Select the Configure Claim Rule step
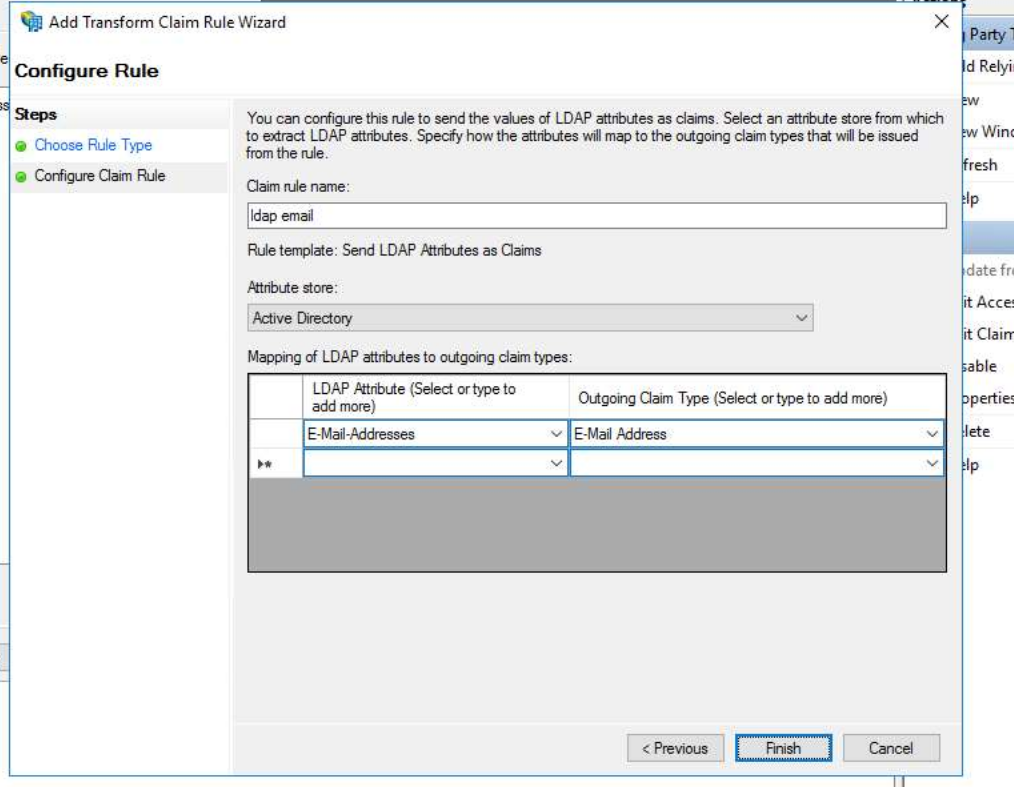1014x787 pixels. pos(100,176)
